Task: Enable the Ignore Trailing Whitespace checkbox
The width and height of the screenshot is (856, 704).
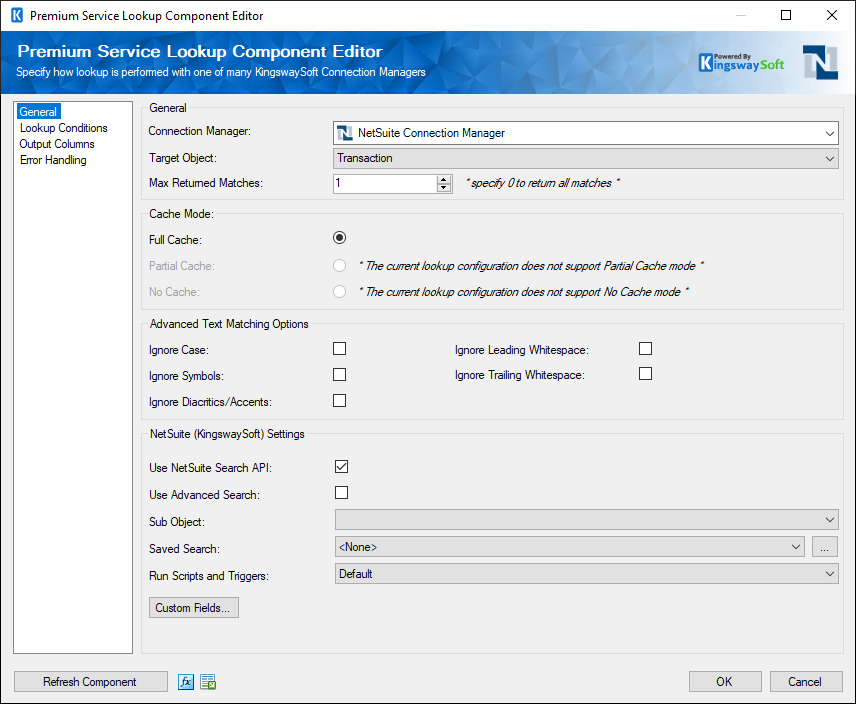Action: 645,374
